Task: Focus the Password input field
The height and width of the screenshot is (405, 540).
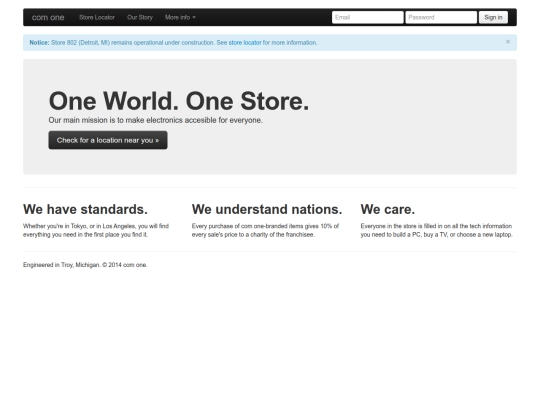Action: click(x=441, y=17)
